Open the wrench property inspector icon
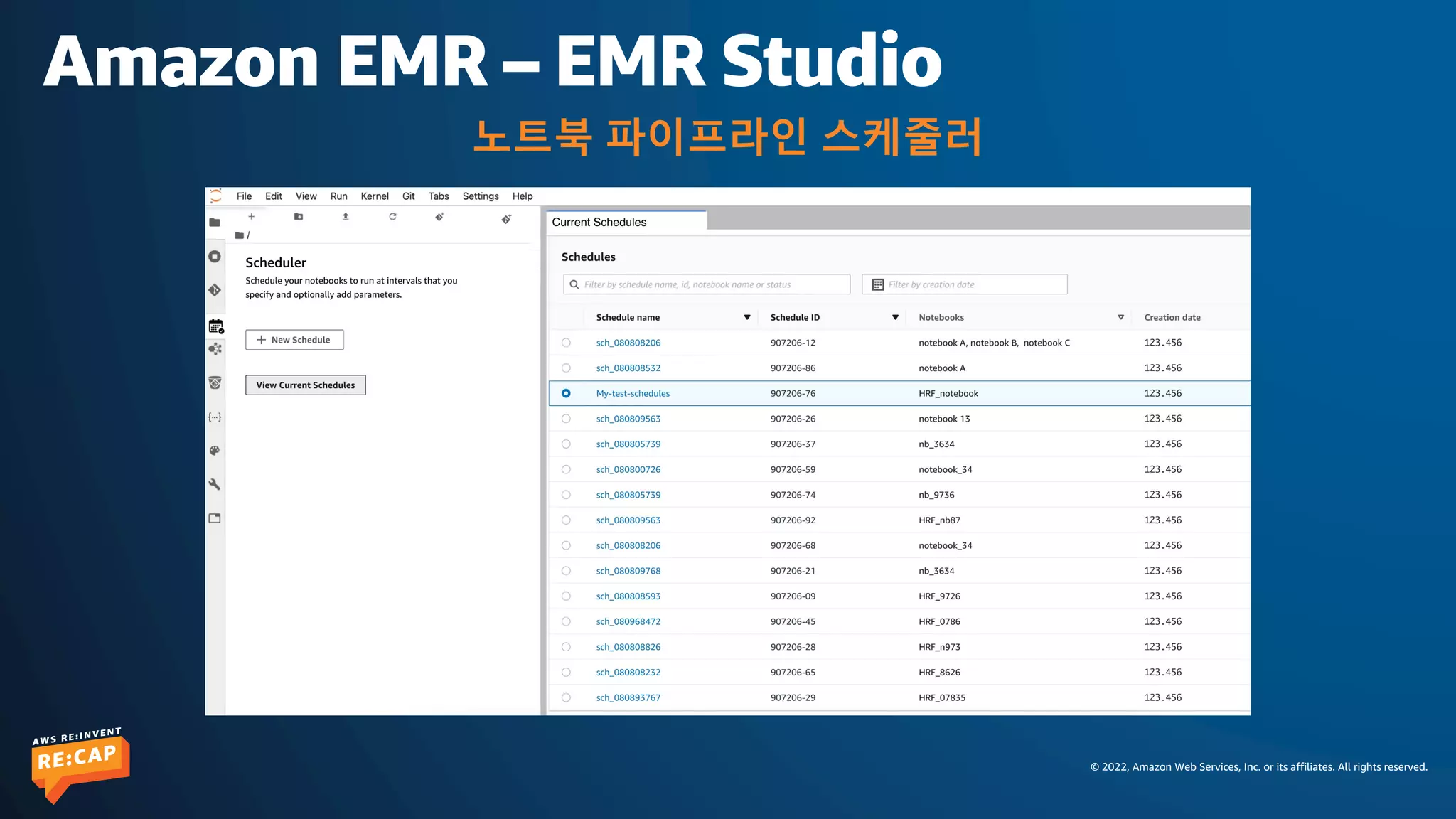 click(215, 485)
